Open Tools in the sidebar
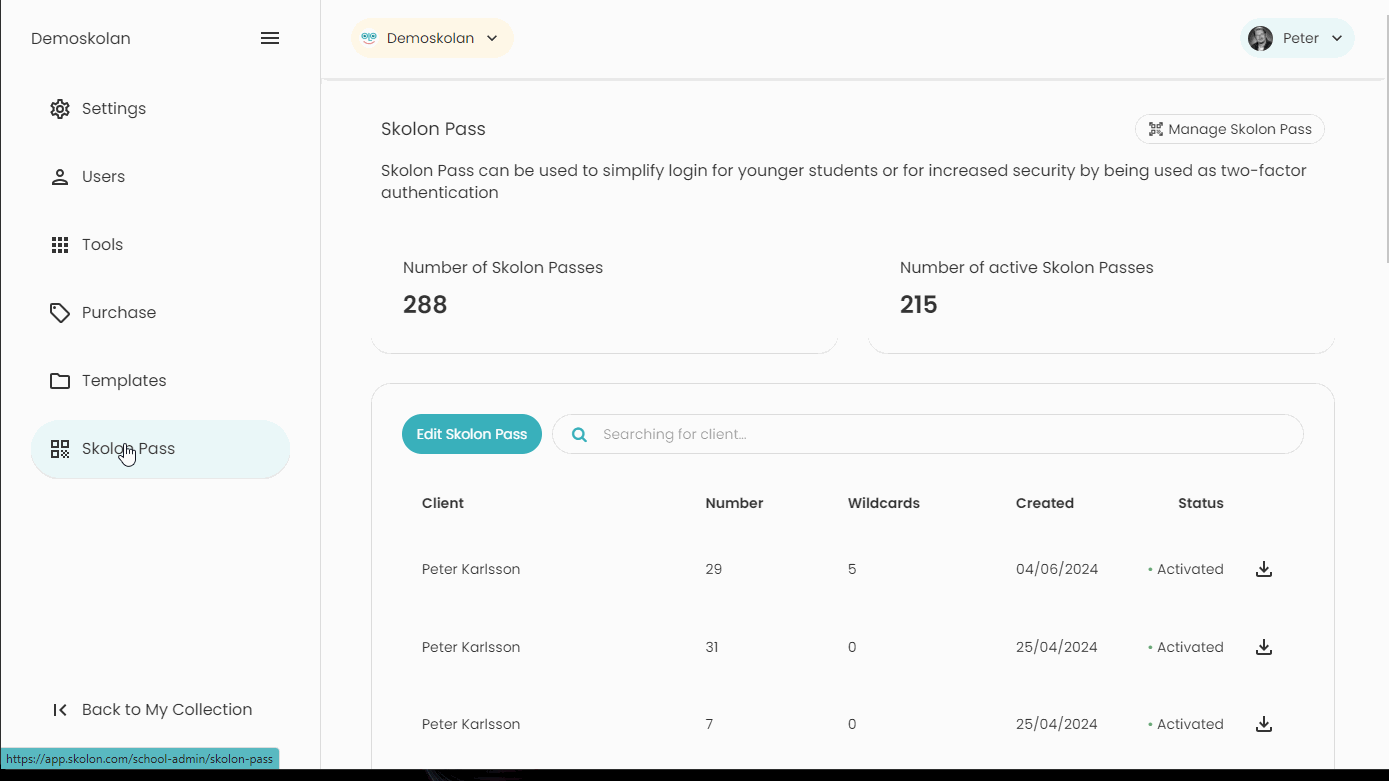Viewport: 1389px width, 781px height. click(x=160, y=245)
